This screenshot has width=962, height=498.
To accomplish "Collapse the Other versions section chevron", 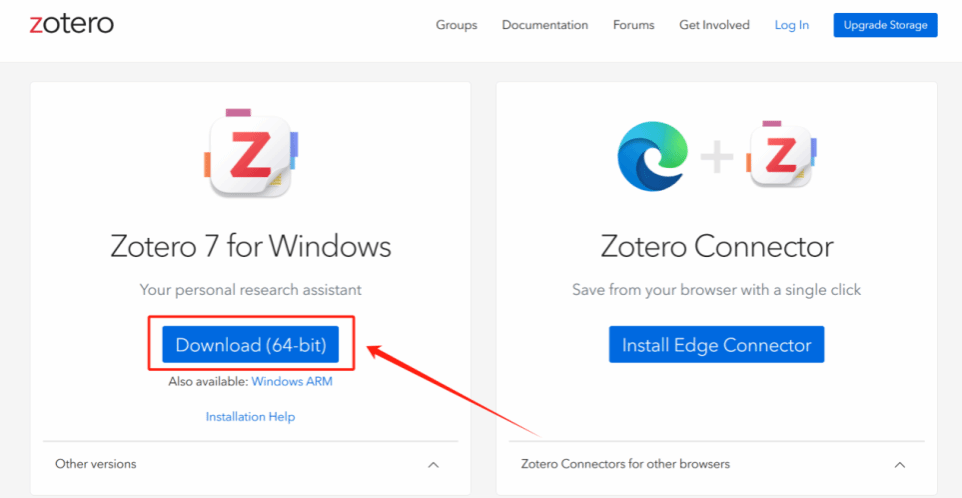I will point(433,465).
